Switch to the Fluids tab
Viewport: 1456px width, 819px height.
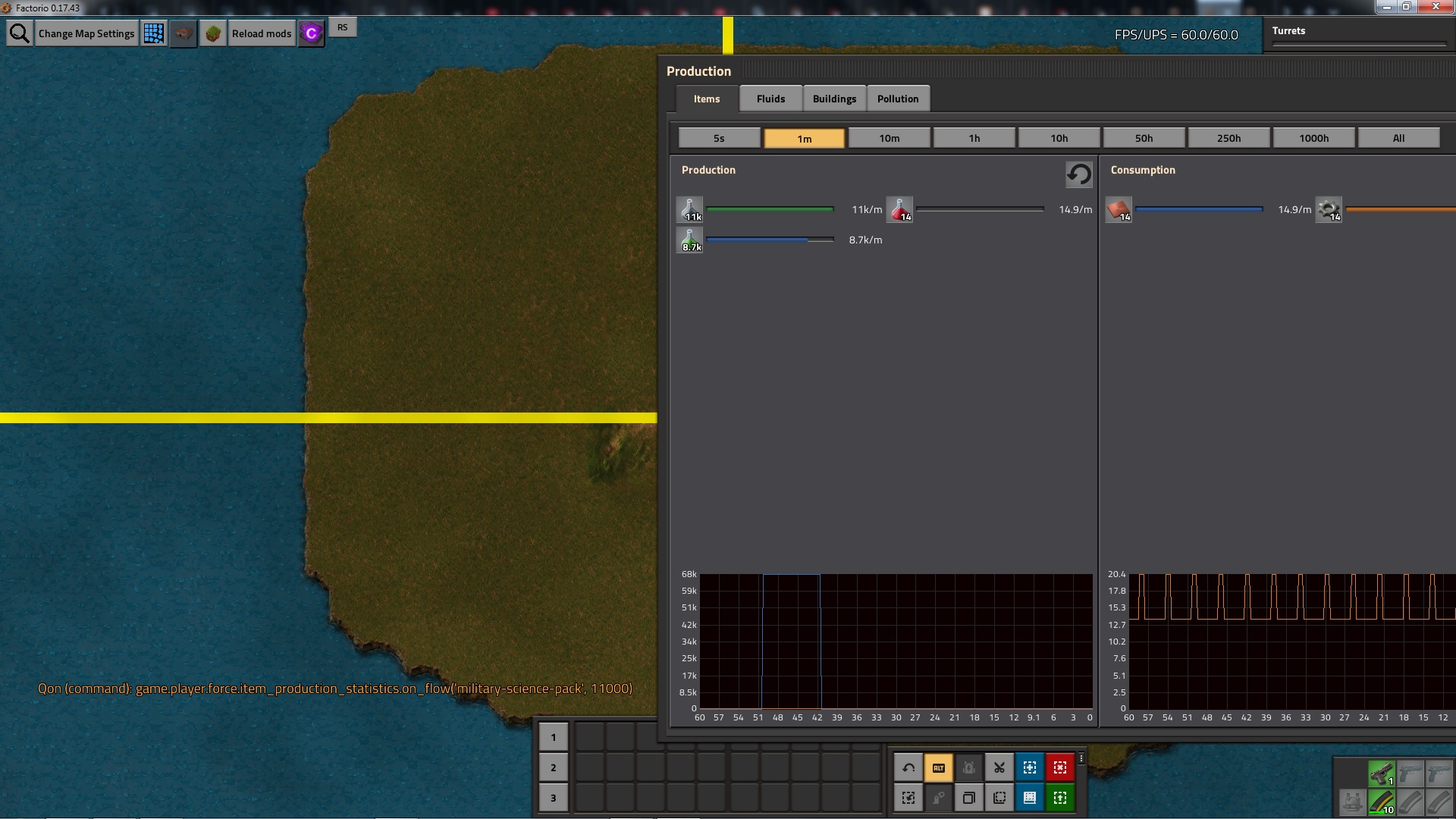pyautogui.click(x=770, y=99)
